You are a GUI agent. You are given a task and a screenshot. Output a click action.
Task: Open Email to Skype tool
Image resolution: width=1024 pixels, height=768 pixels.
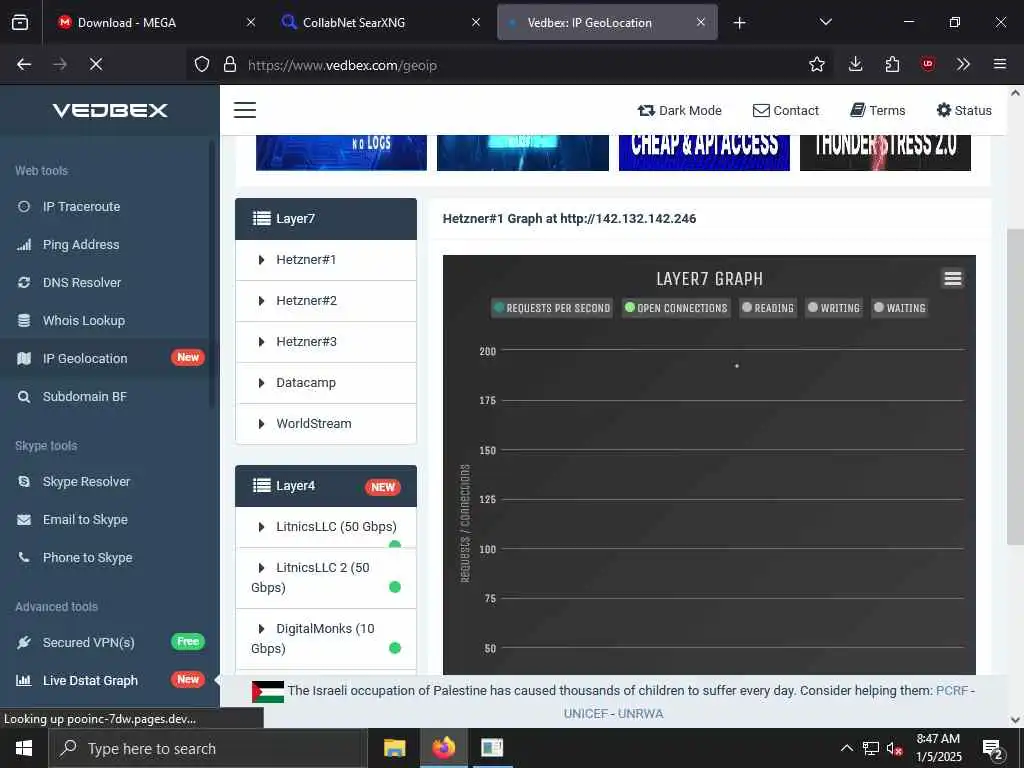pos(72,519)
